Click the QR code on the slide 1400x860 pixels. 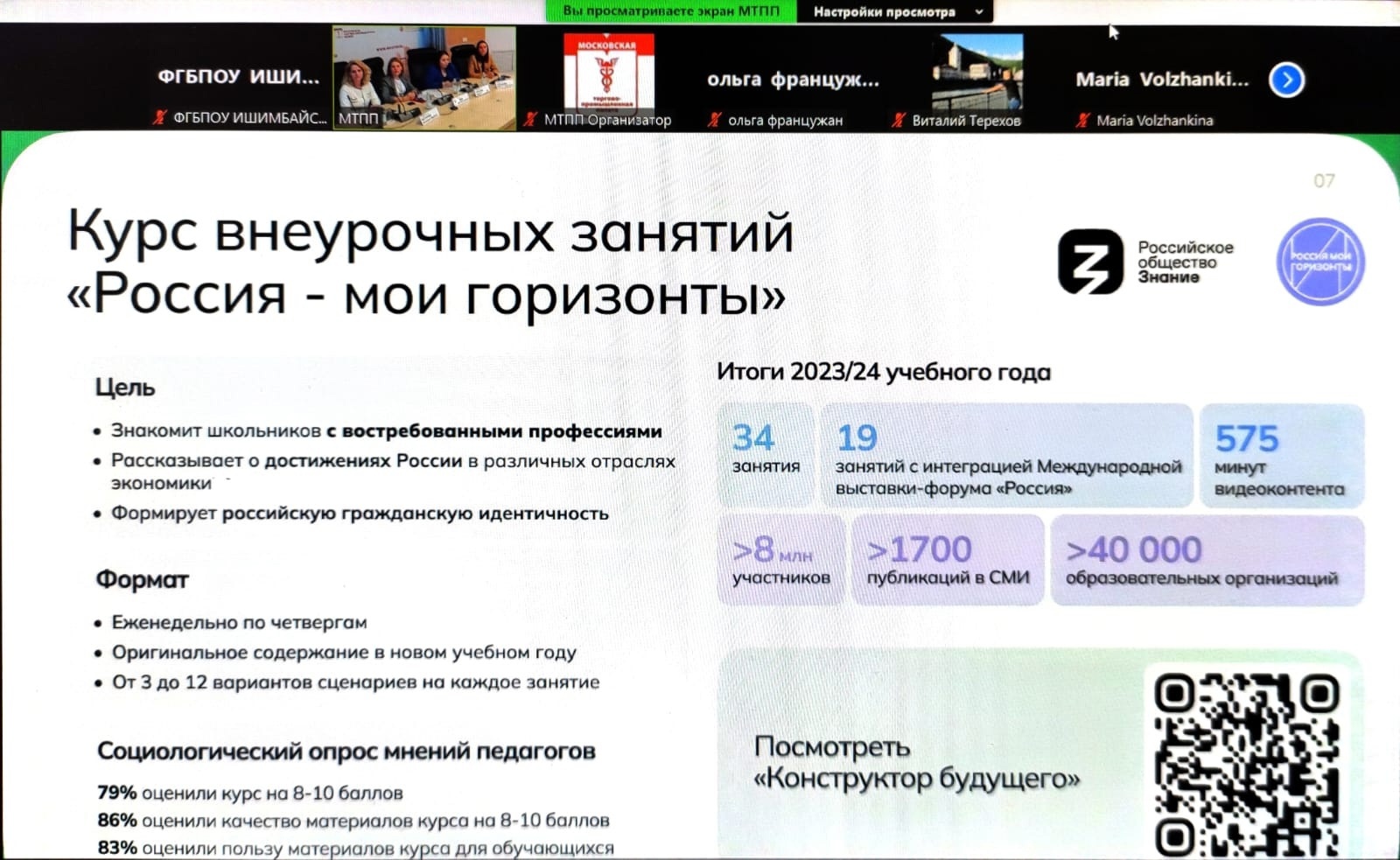[x=1246, y=766]
